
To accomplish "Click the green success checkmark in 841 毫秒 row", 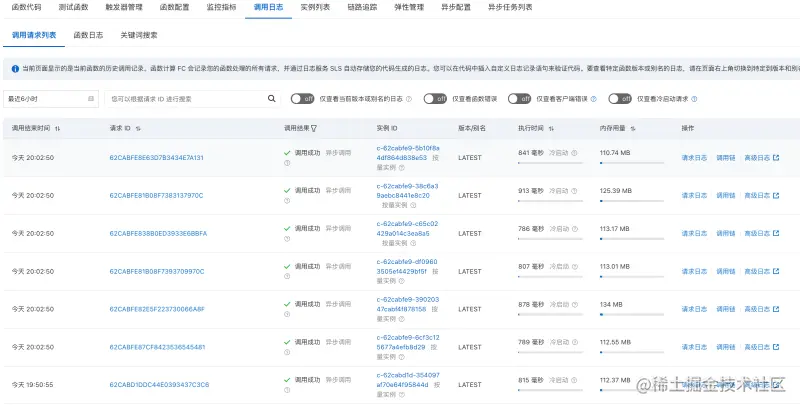I will point(287,153).
